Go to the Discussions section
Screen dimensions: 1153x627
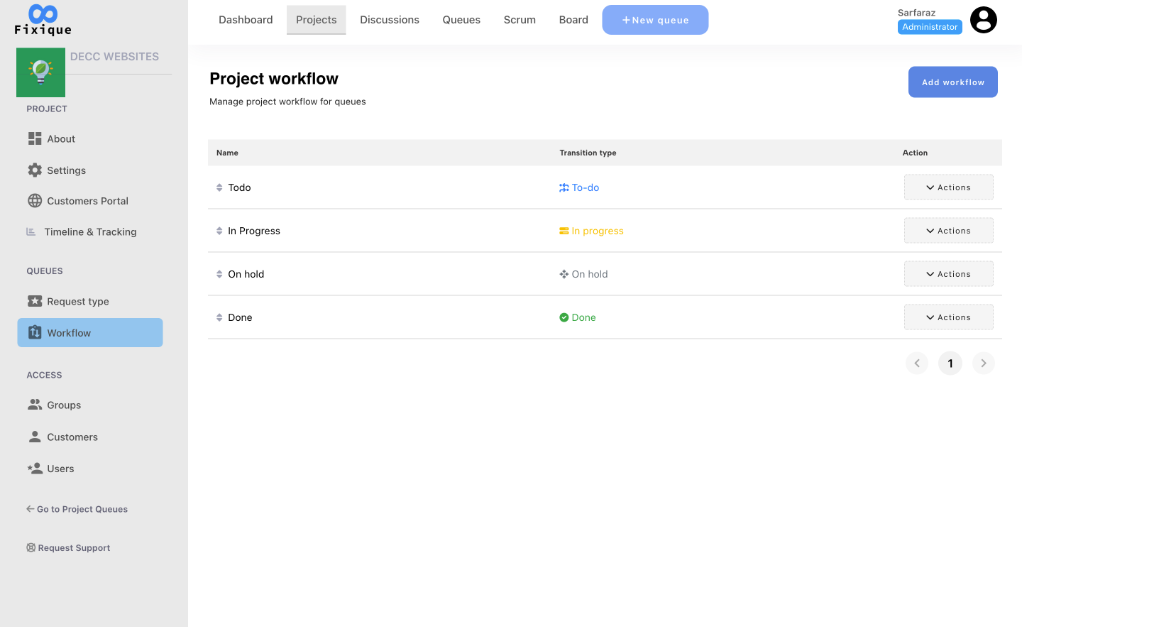[x=389, y=19]
